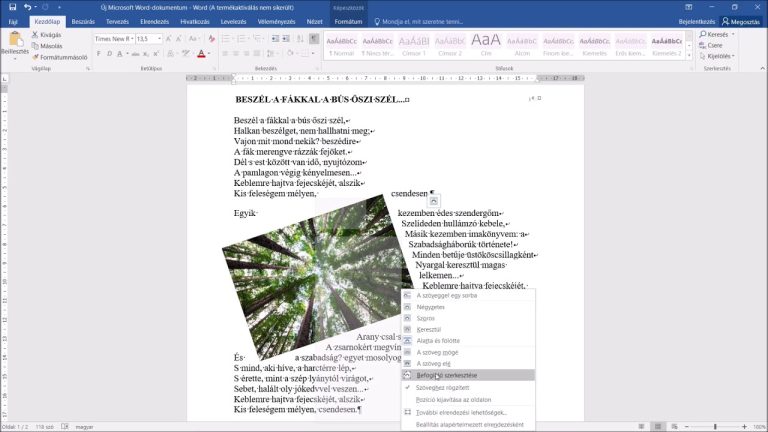Open the Aa change case dropdown

pyautogui.click(x=193, y=39)
